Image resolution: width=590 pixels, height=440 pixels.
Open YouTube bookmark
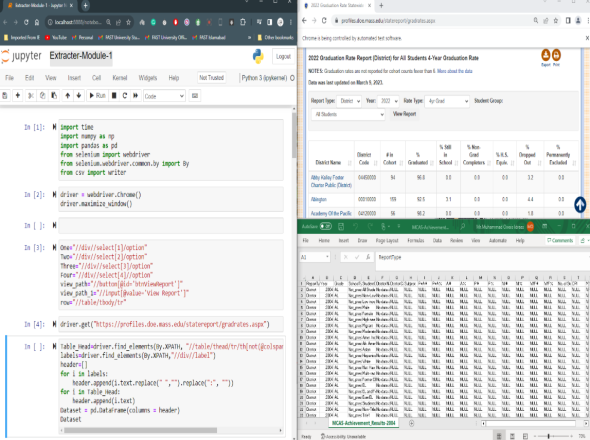click(x=56, y=37)
